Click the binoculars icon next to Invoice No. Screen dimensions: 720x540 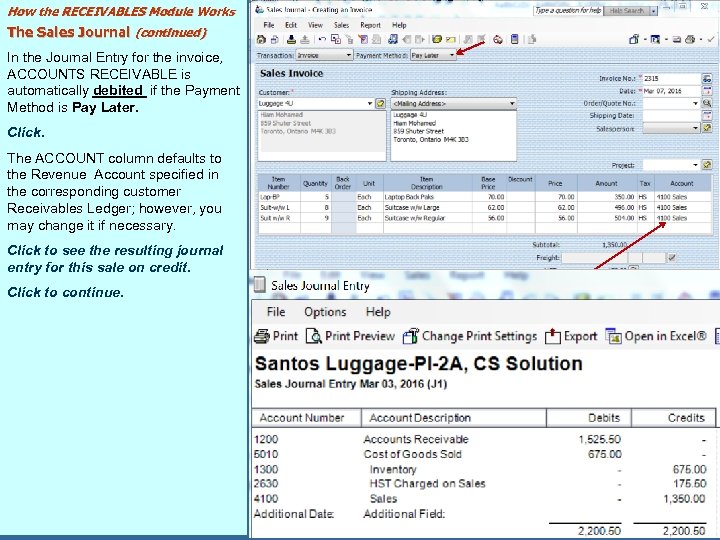click(x=707, y=79)
